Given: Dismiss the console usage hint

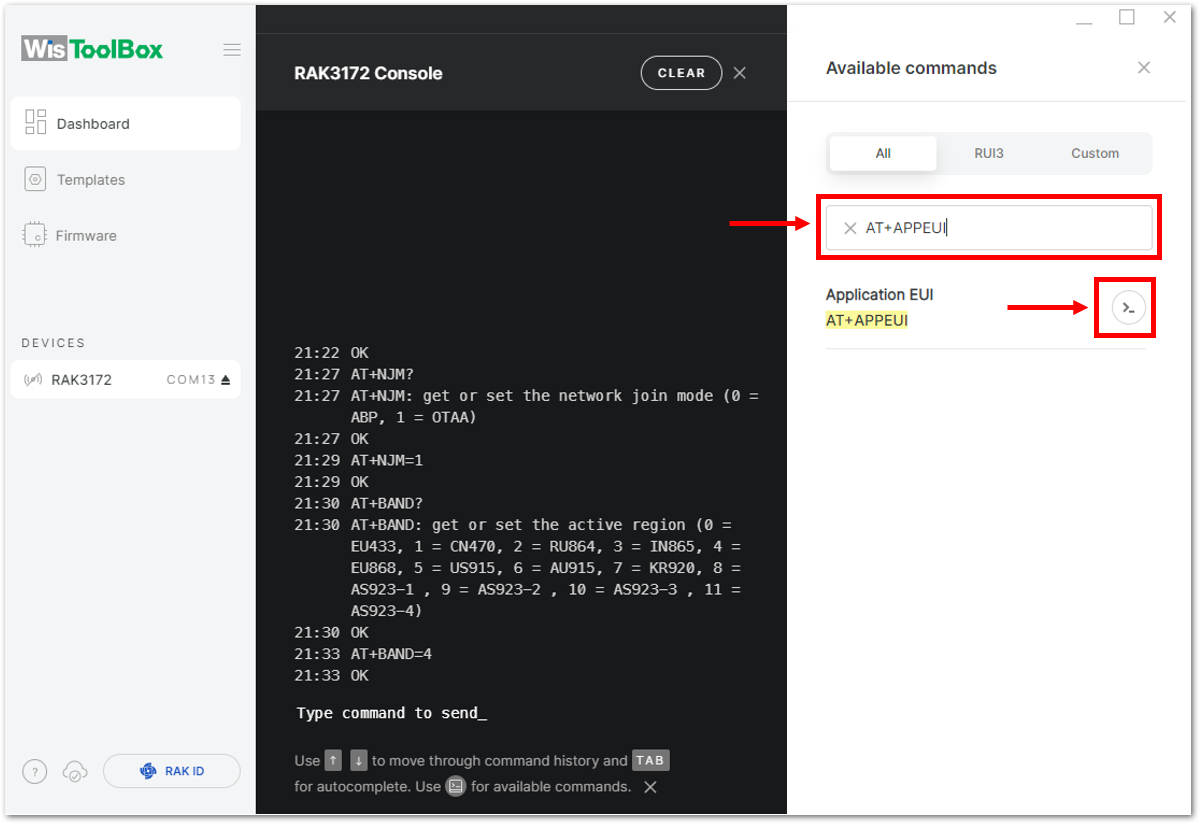Looking at the screenshot, I should click(650, 787).
